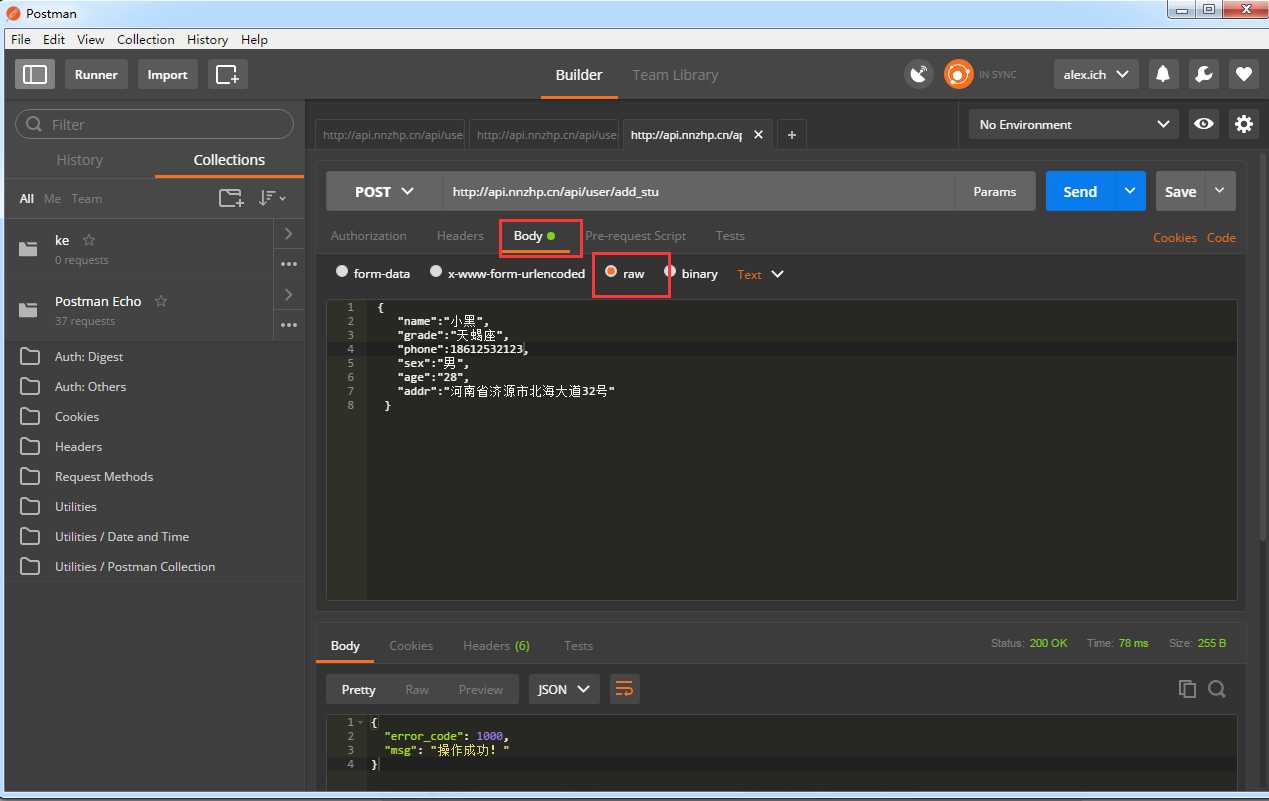
Task: Filter collections by Team
Action: (x=86, y=198)
